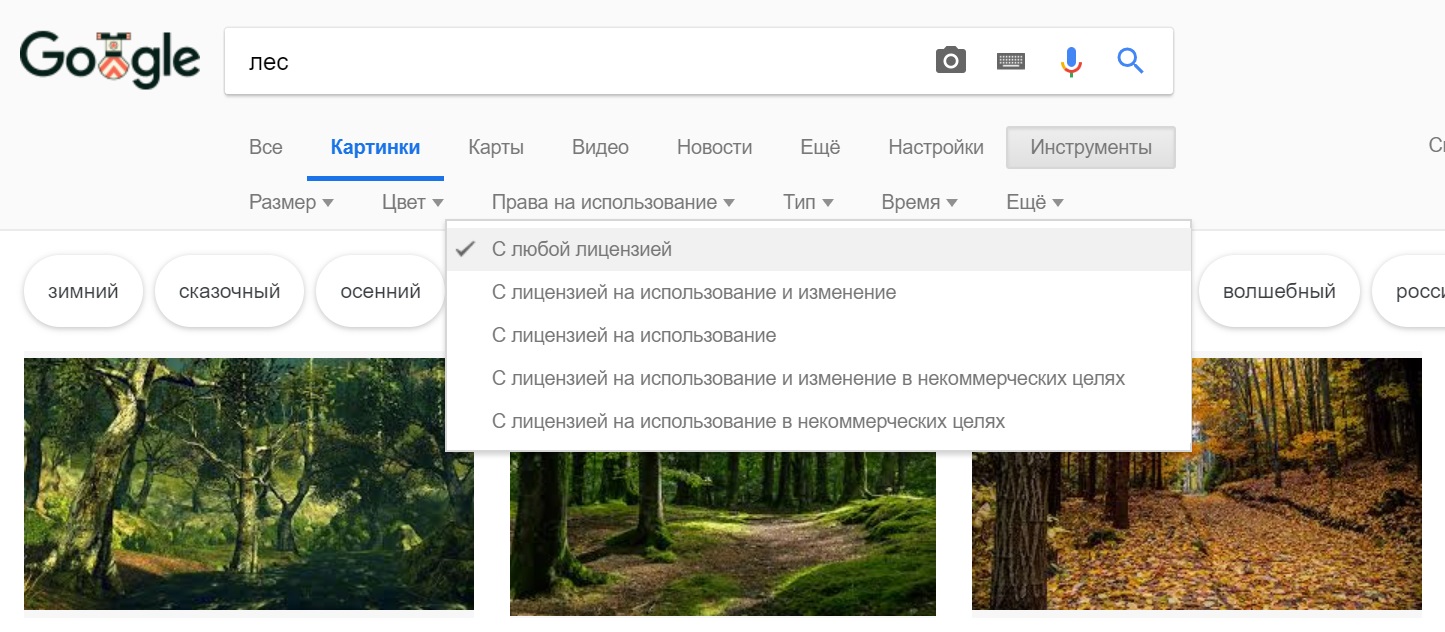Viewport: 1445px width, 632px height.
Task: Expand the "Тип" filter dropdown
Action: [x=808, y=203]
